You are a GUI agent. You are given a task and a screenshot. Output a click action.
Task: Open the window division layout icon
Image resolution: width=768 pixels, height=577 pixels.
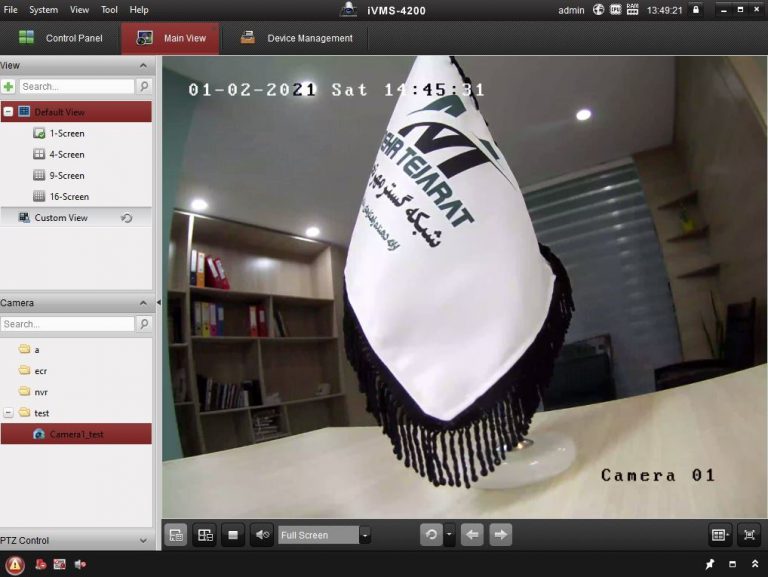point(720,535)
